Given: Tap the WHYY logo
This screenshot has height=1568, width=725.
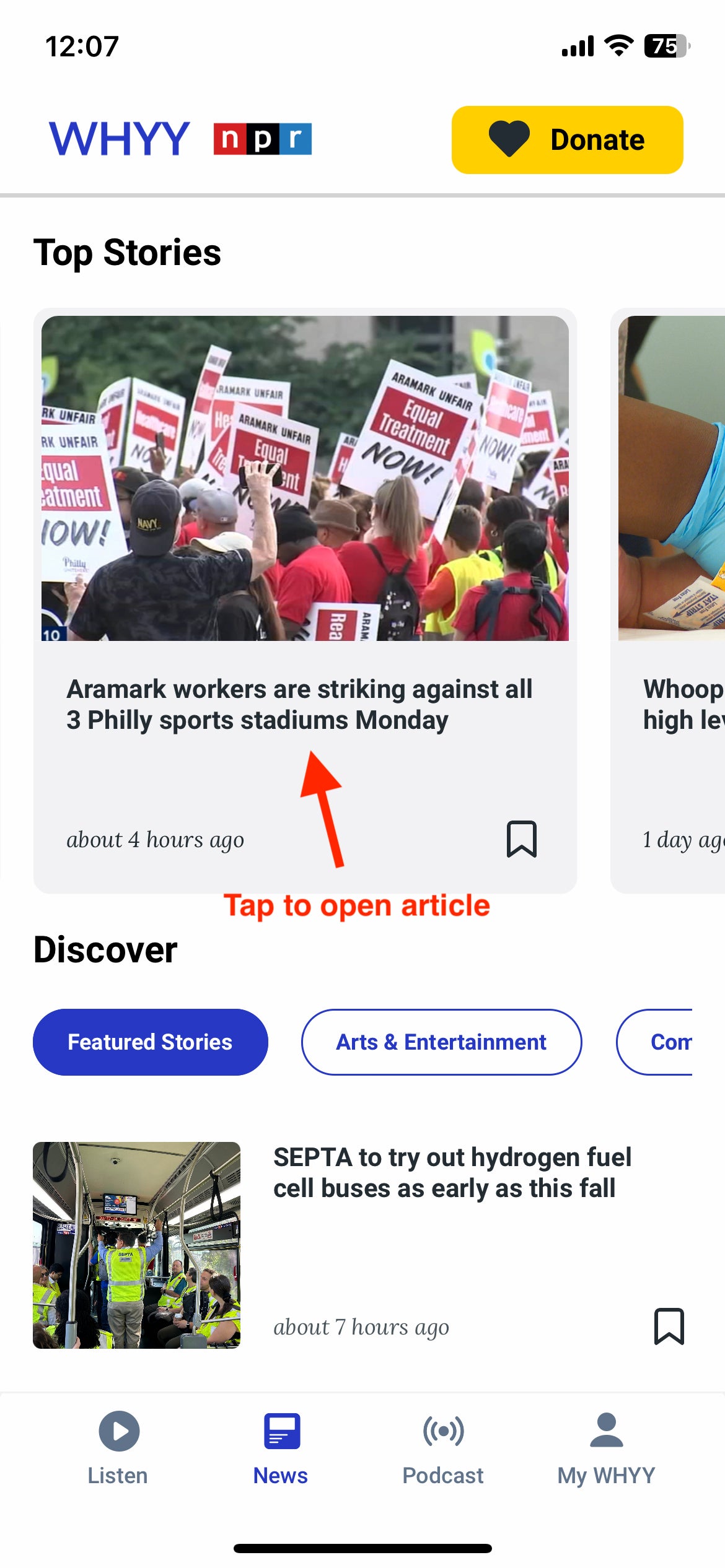Looking at the screenshot, I should [119, 139].
